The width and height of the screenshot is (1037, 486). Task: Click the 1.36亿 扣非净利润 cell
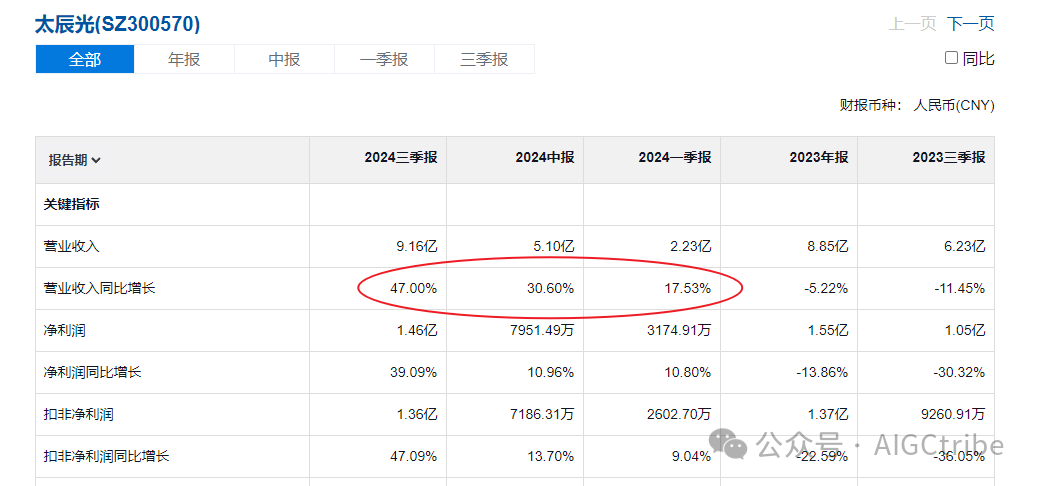[416, 415]
